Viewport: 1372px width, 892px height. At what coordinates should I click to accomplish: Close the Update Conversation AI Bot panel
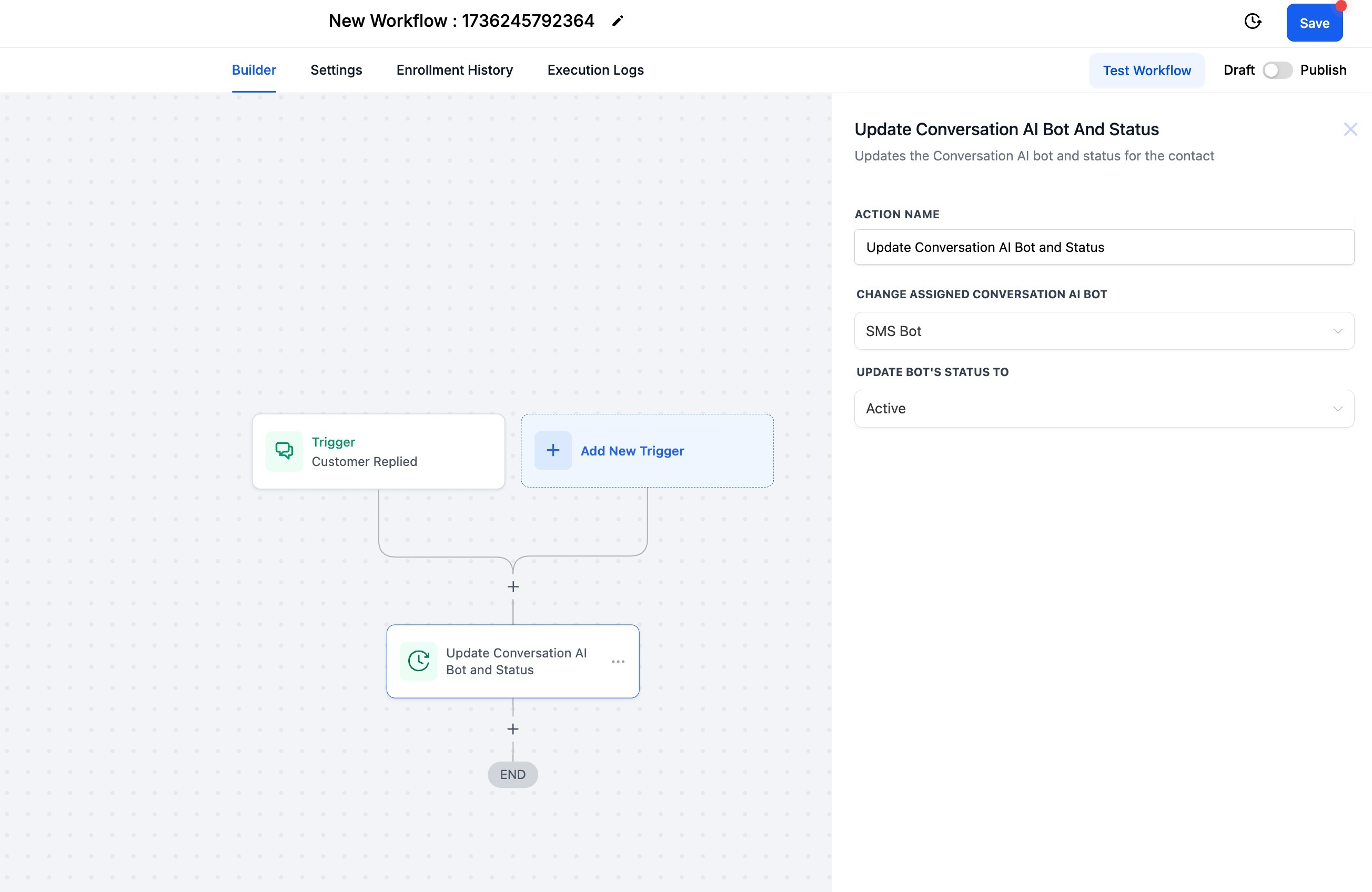coord(1350,129)
